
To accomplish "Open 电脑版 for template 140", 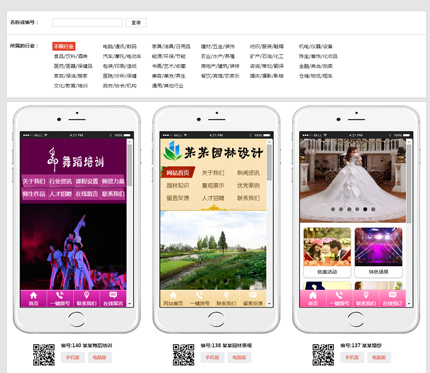I will pyautogui.click(x=100, y=357).
